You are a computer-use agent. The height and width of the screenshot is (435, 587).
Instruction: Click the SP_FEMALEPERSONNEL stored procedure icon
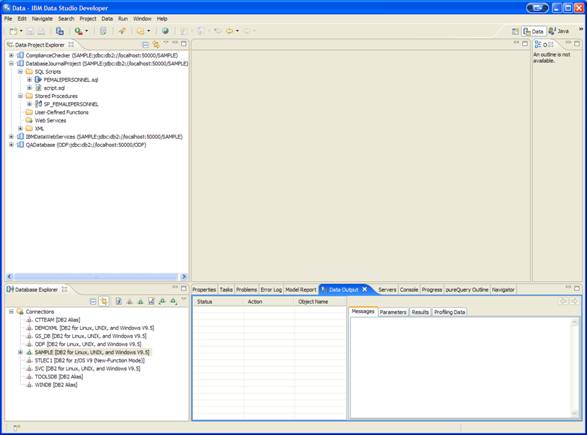[38, 104]
